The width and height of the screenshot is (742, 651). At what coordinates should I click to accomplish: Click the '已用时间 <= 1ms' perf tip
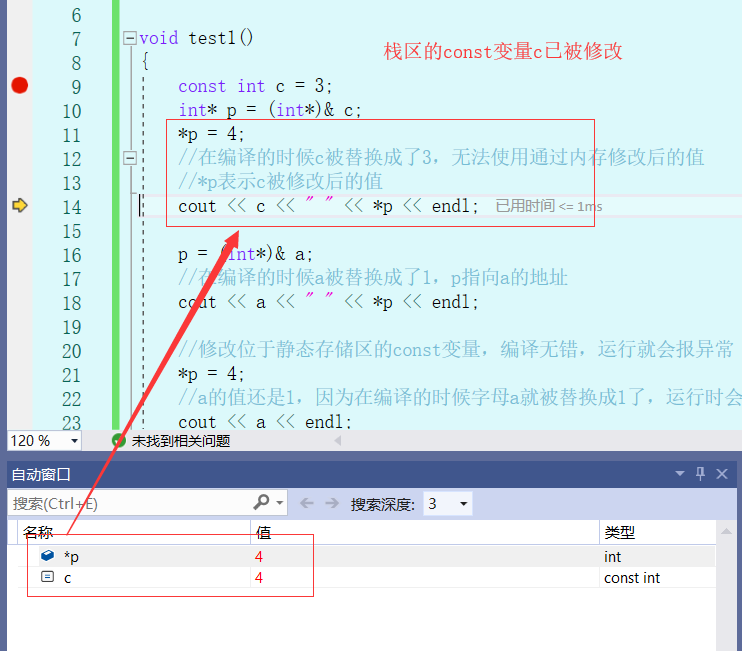[x=549, y=206]
